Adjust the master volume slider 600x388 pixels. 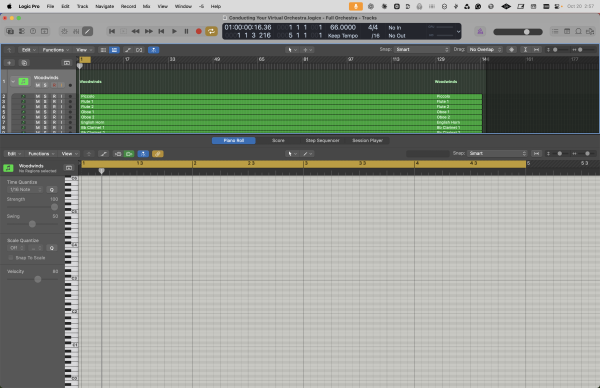tap(518, 32)
